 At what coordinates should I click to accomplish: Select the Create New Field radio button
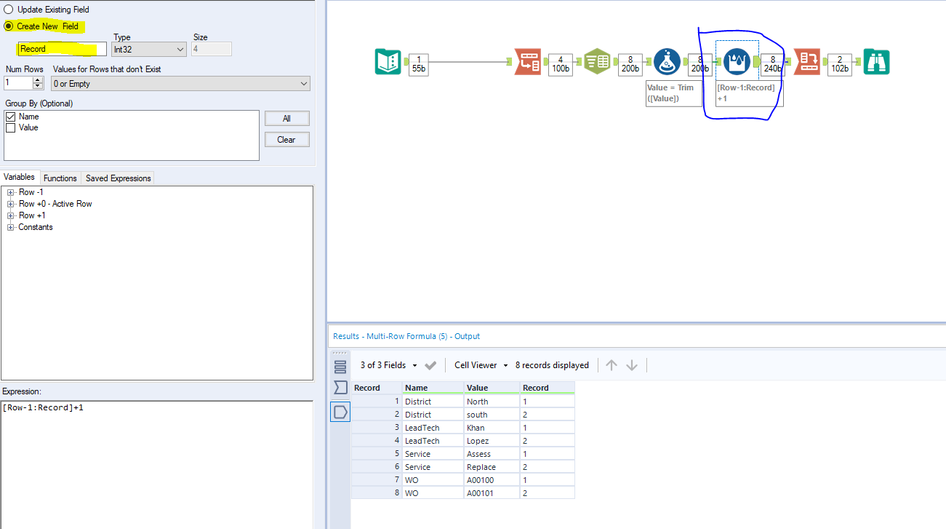coord(8,26)
